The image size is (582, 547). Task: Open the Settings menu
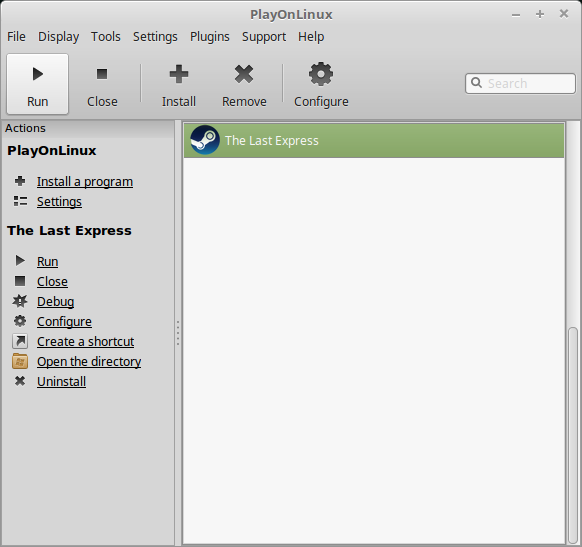[x=155, y=37]
